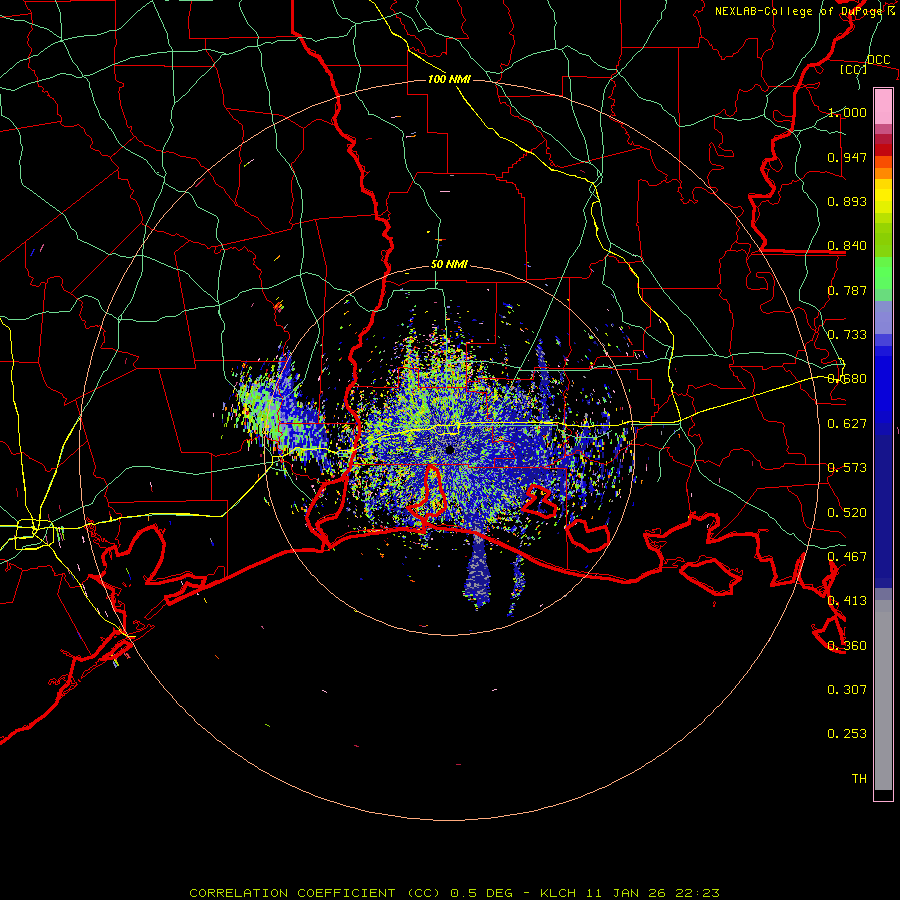Image resolution: width=900 pixels, height=900 pixels.
Task: Click the black KLCH radar site dot
Action: click(450, 449)
